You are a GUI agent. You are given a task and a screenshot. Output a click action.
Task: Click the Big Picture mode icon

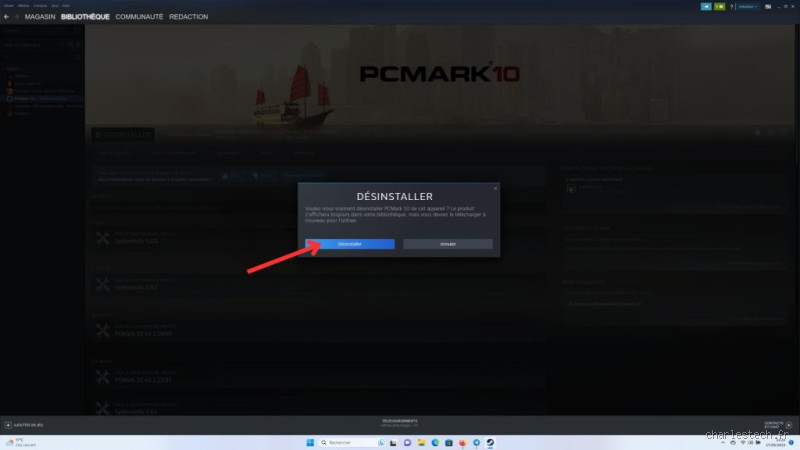(768, 7)
